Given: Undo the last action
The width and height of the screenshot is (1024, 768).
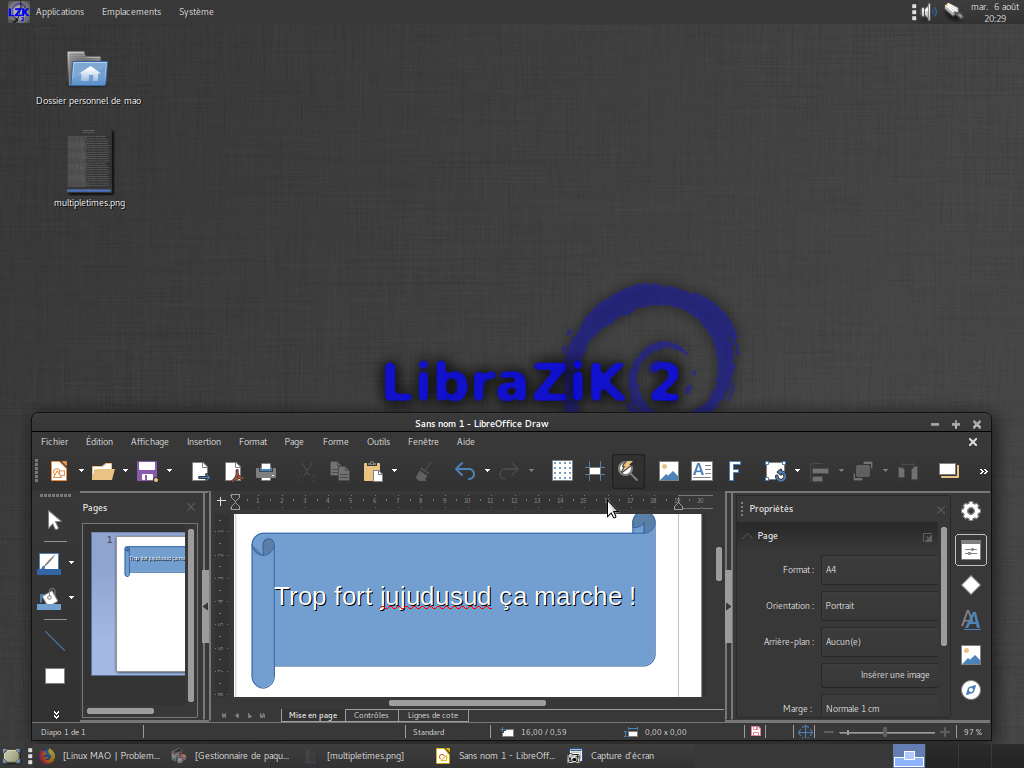Looking at the screenshot, I should click(465, 471).
